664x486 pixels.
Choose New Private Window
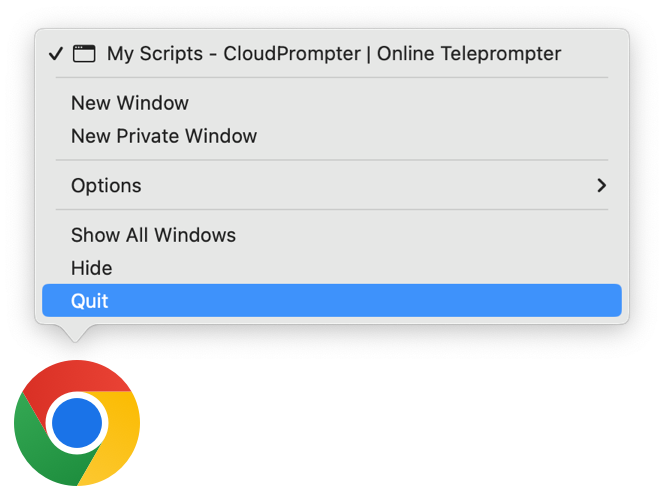pyautogui.click(x=164, y=136)
